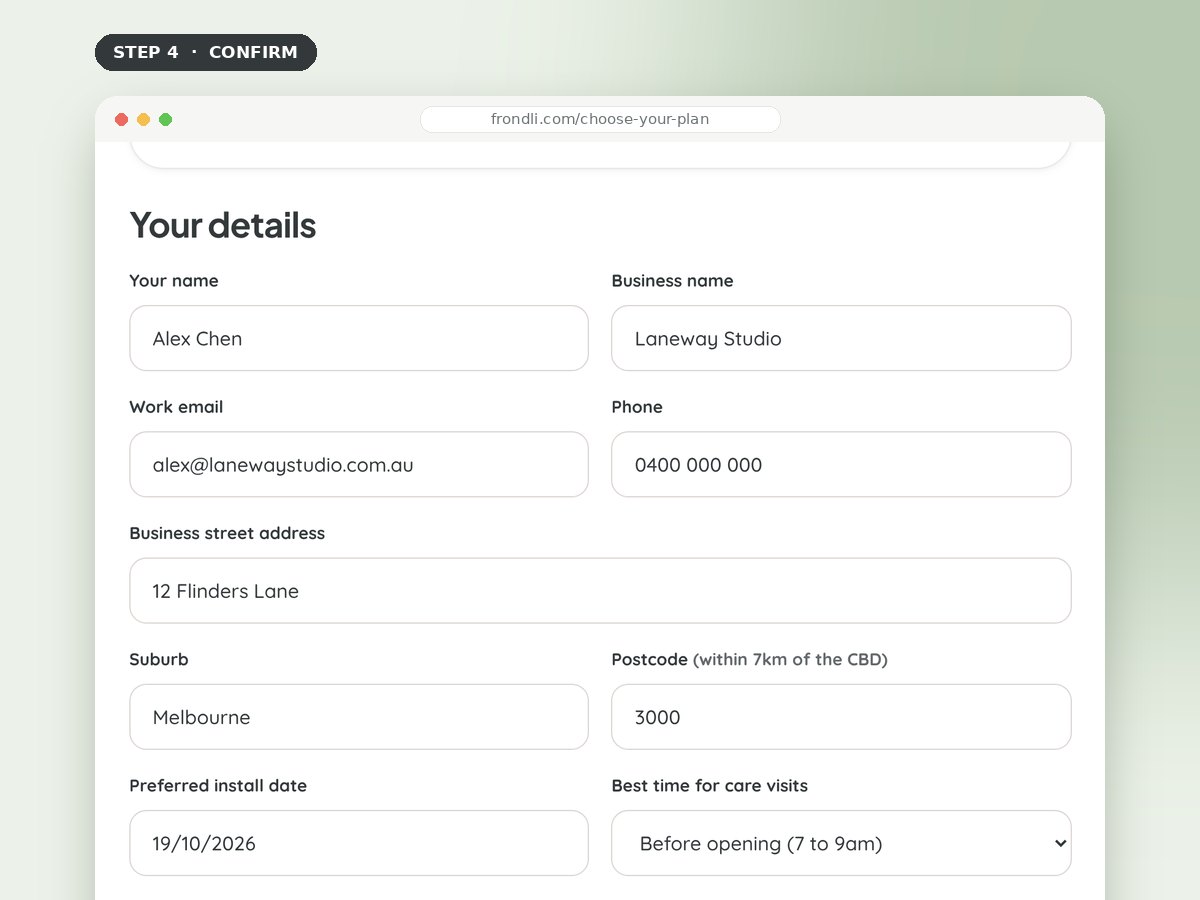Screen dimensions: 1200x900
Task: Click the Your name input field
Action: [x=359, y=338]
